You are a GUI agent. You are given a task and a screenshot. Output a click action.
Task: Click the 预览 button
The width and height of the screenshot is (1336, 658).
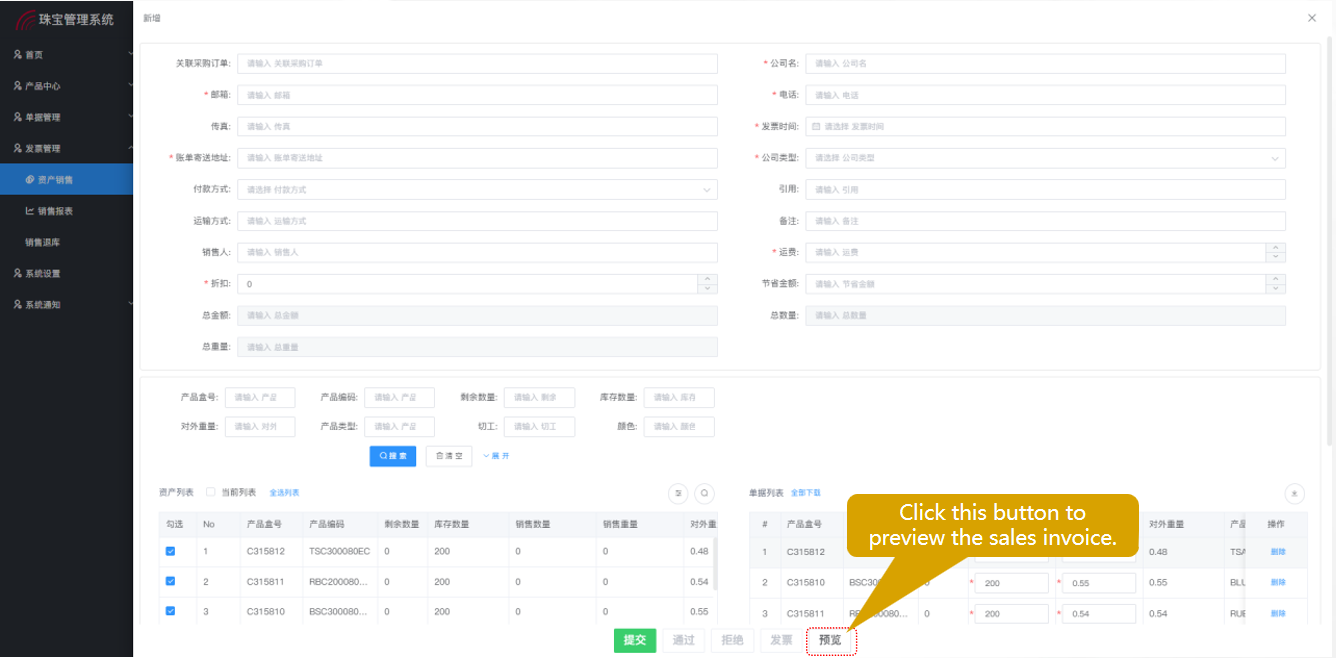tap(830, 640)
